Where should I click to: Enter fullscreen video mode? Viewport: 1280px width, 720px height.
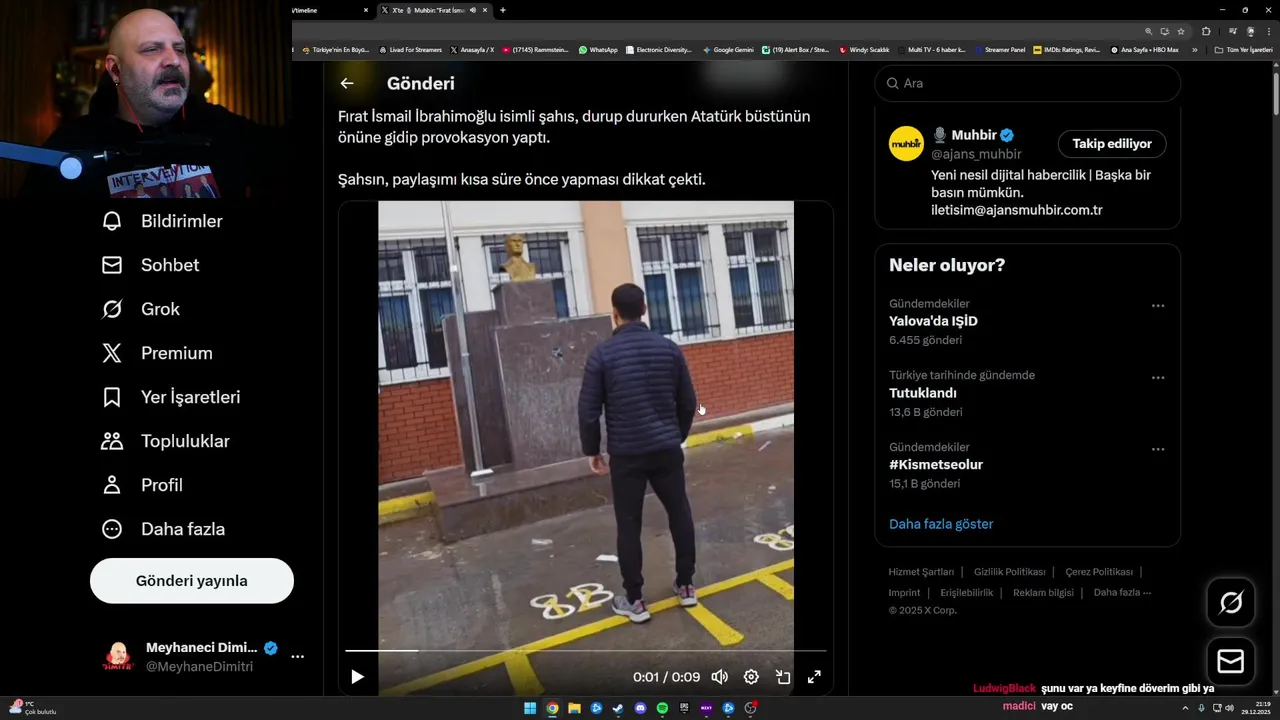(x=814, y=677)
